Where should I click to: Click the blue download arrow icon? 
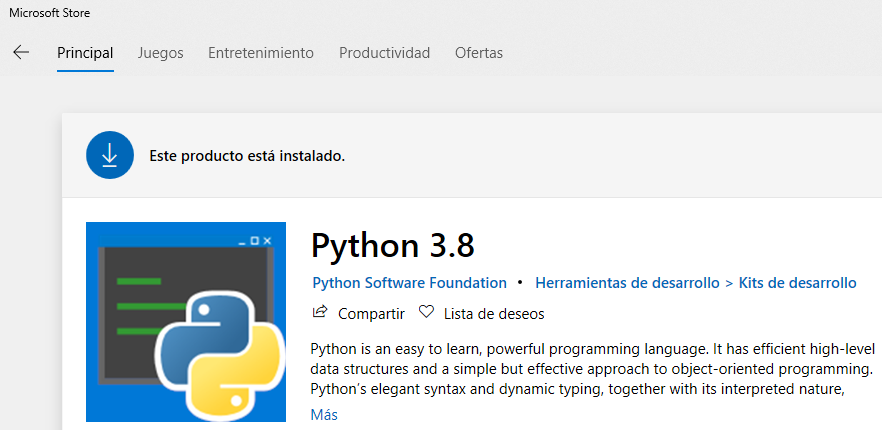(110, 155)
